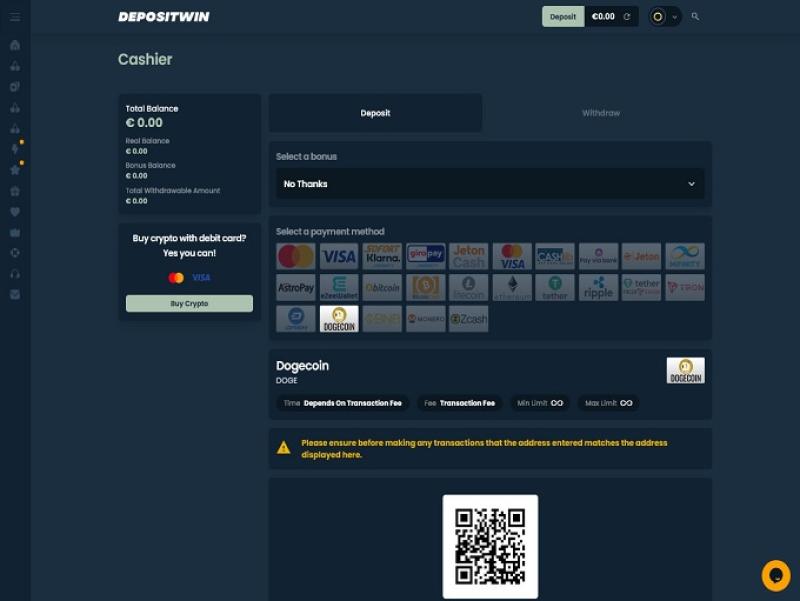
Task: Click the Buy Crypto button
Action: pos(189,303)
